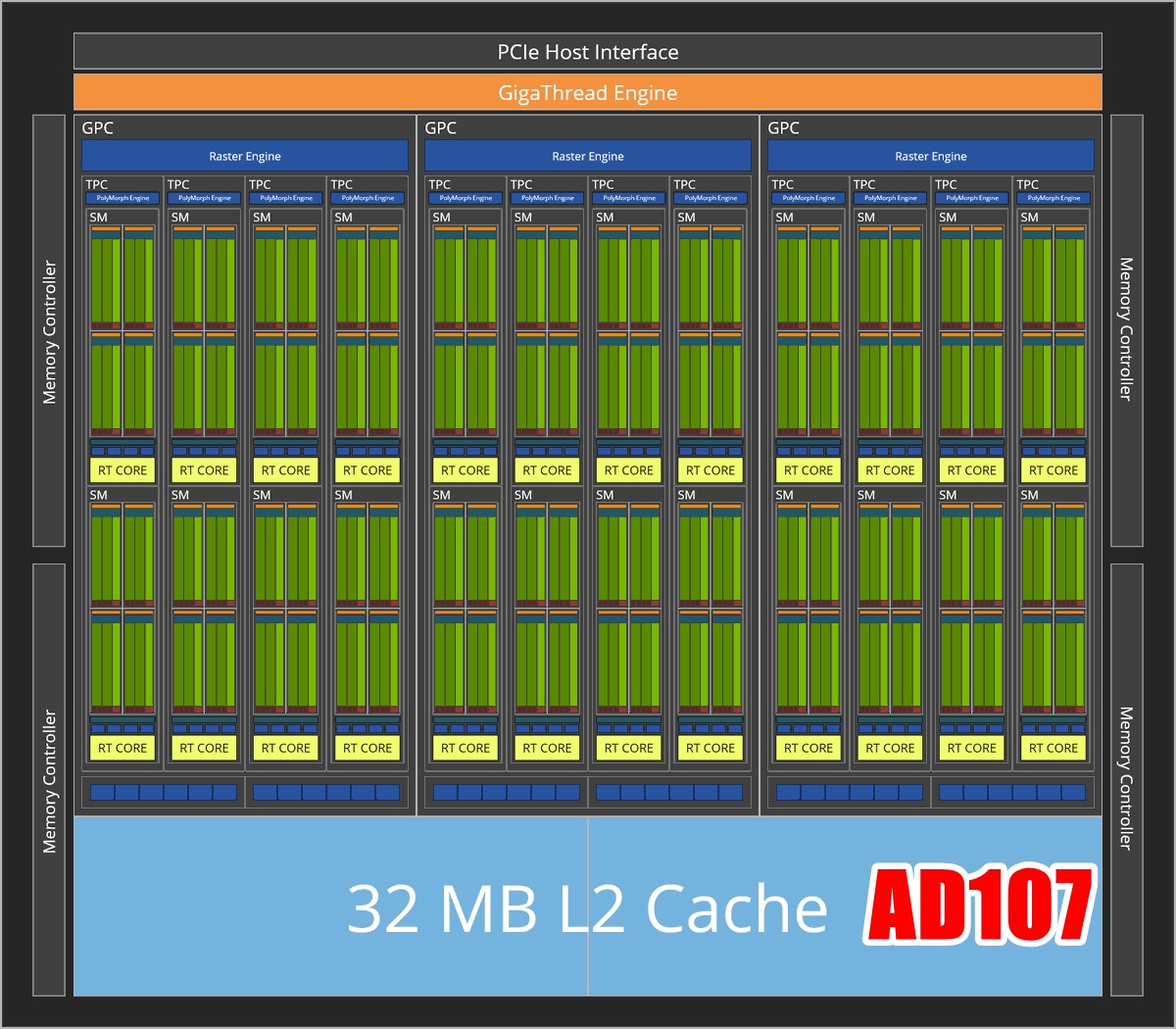Select the first TPC's lower RT CORE block

coord(122,748)
